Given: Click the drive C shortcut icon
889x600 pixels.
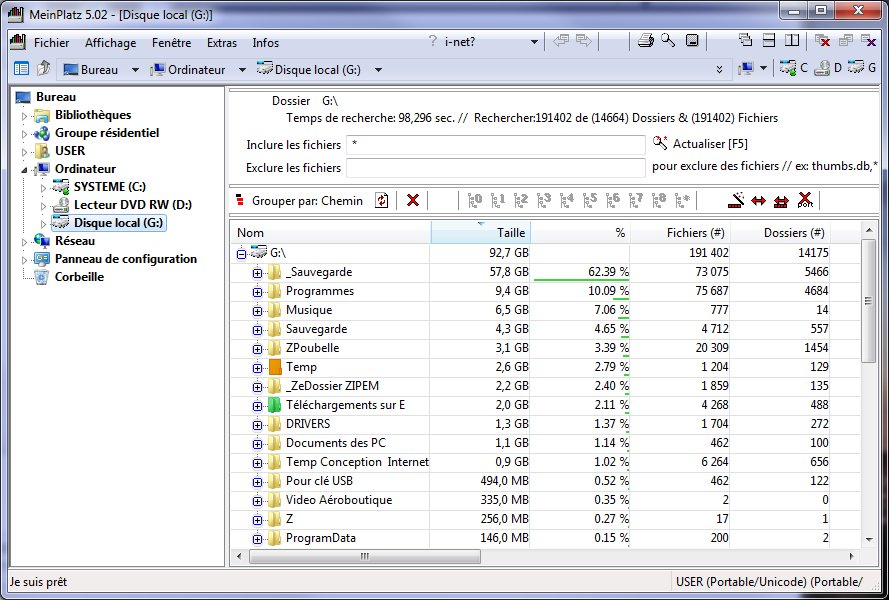Looking at the screenshot, I should (788, 68).
